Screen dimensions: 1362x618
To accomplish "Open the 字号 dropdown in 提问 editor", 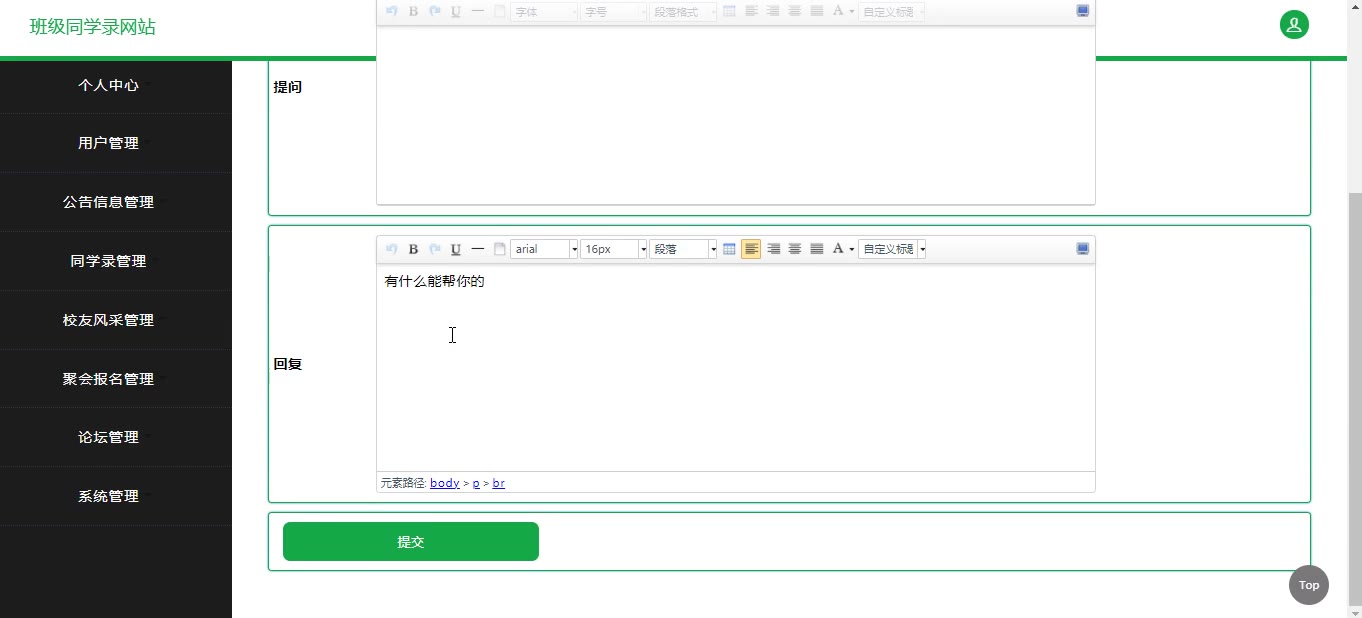I will click(x=614, y=12).
